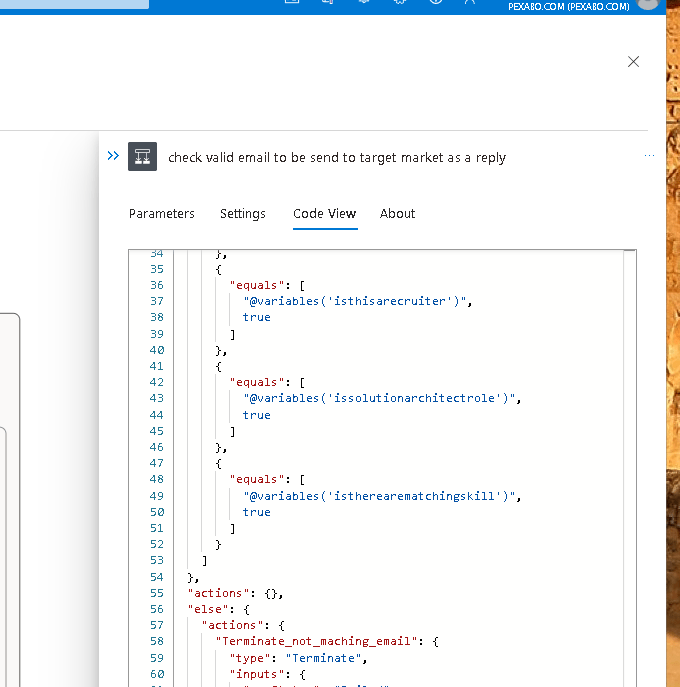This screenshot has width=680, height=687.
Task: Click line number 35 in gutter
Action: tap(157, 269)
